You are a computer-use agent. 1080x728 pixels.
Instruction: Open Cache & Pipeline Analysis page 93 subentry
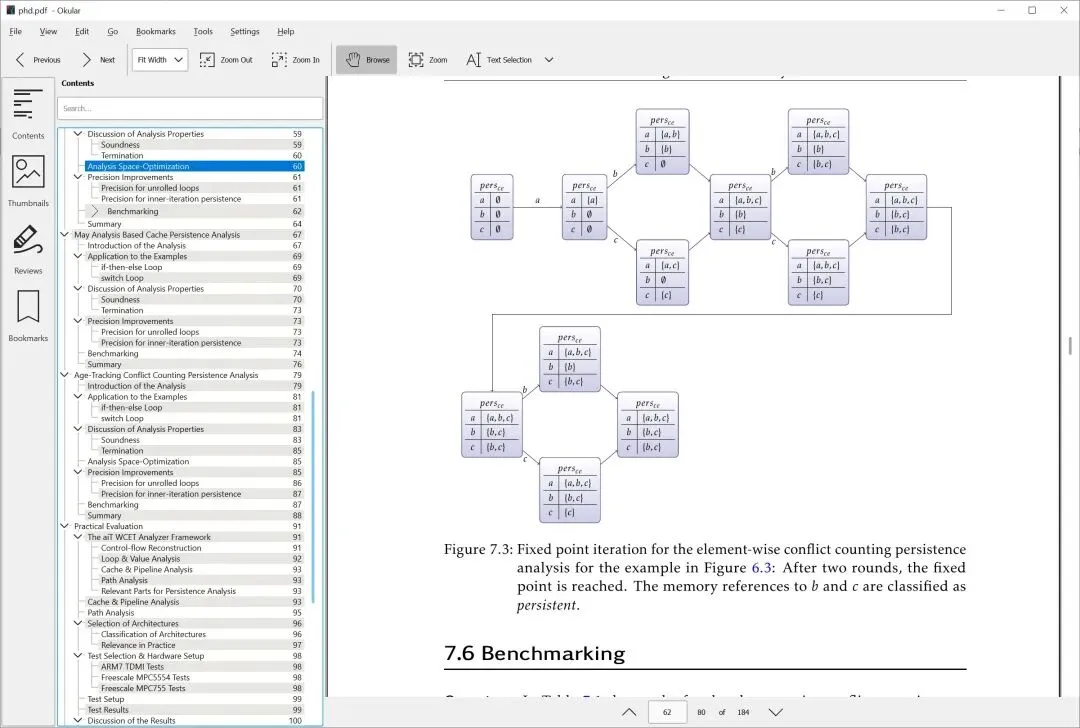201,570
